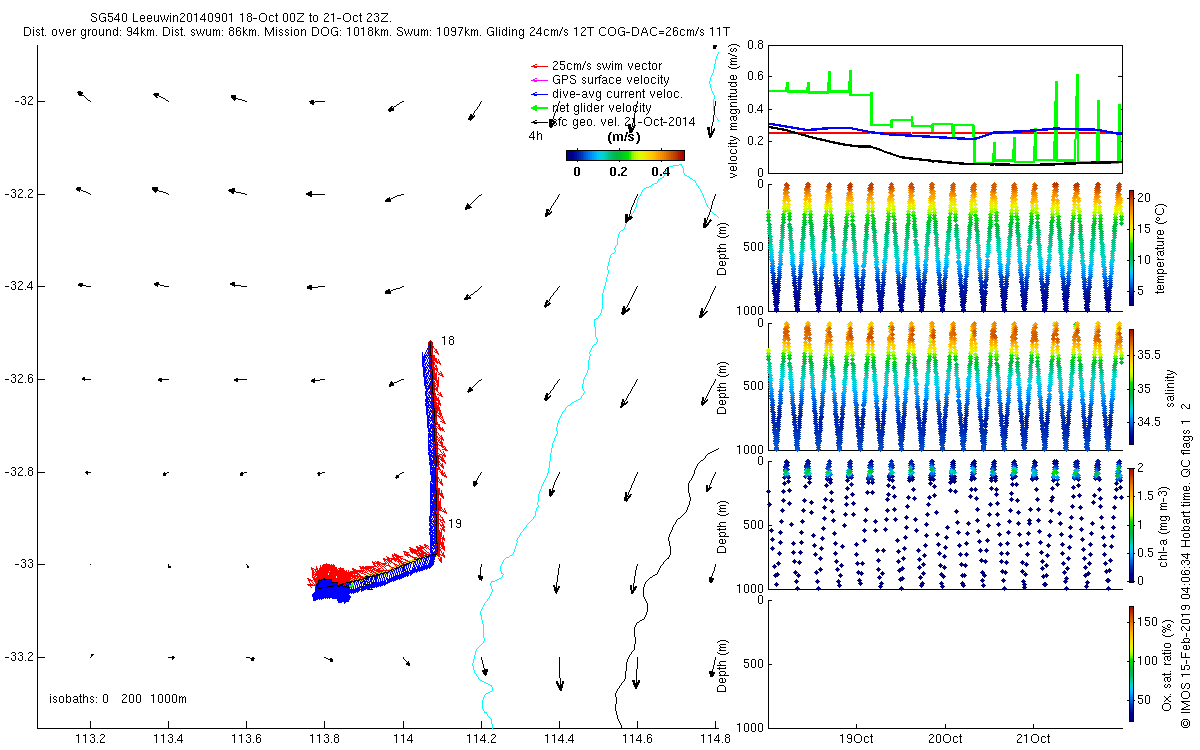The image size is (1200, 750).
Task: Click the '-32.6' latitude tick label
Action: click(x=21, y=379)
